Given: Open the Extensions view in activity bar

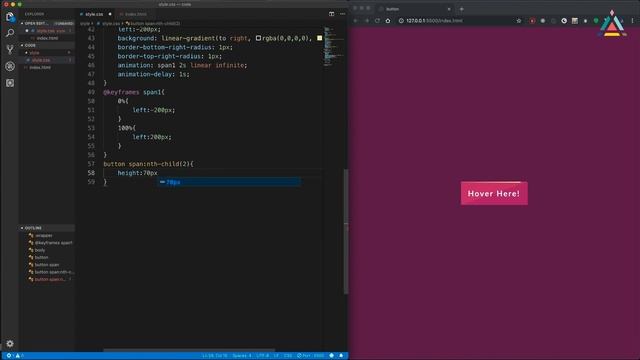Looking at the screenshot, I should tap(10, 83).
